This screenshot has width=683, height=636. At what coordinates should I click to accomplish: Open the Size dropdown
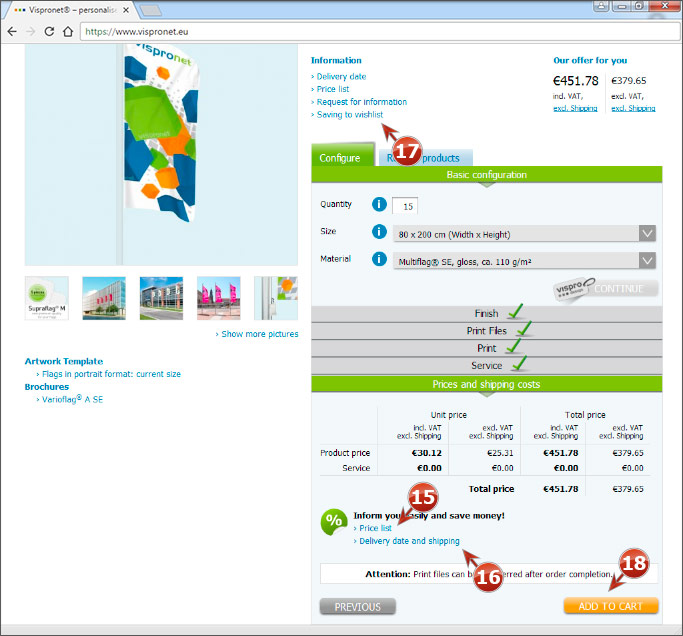[x=524, y=234]
